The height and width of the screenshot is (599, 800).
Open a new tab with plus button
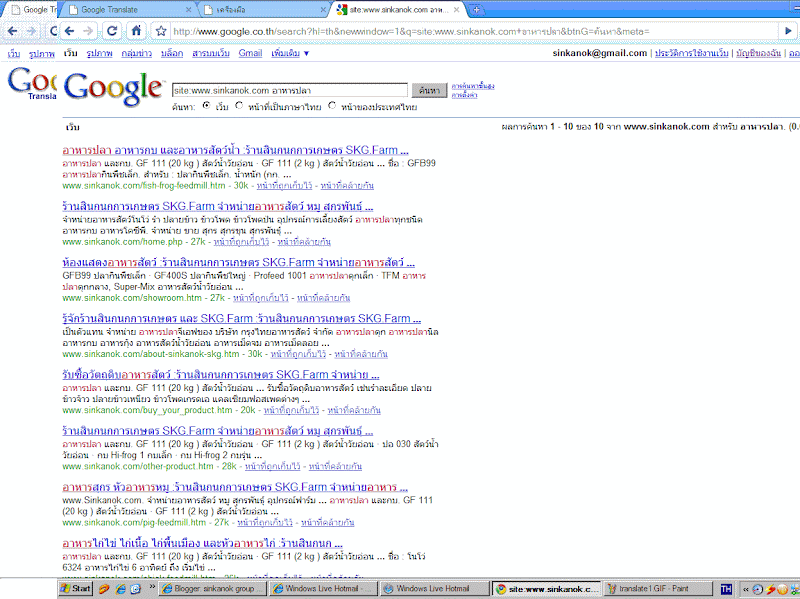click(476, 9)
